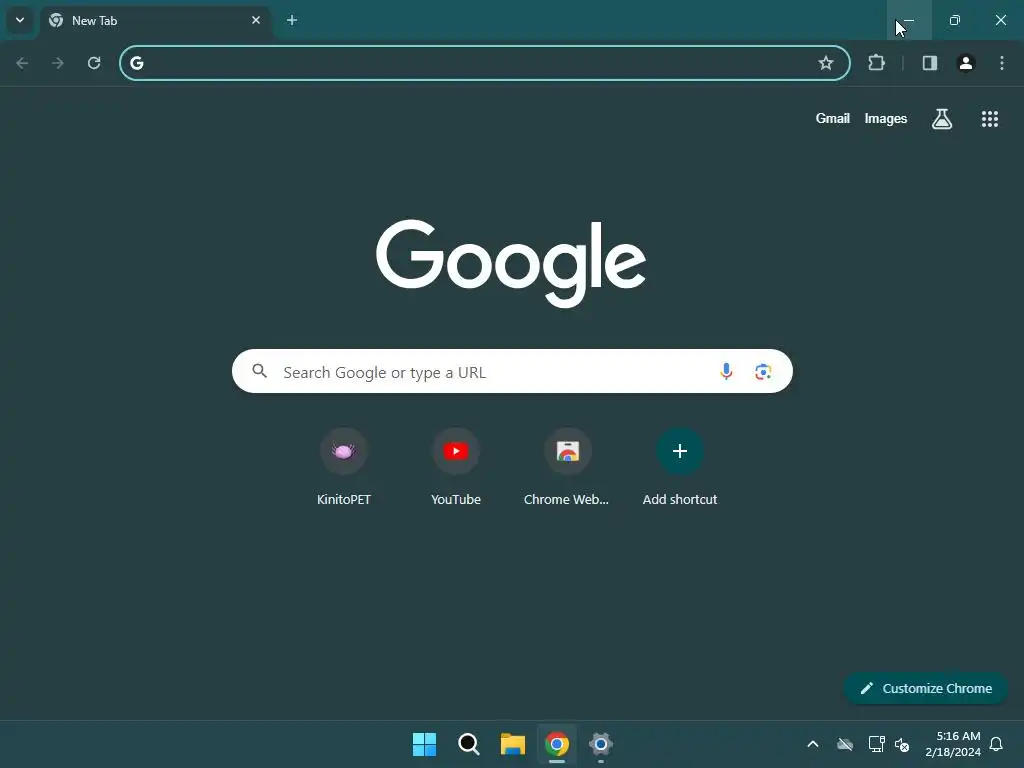Close the Chrome window
Image resolution: width=1024 pixels, height=768 pixels.
1000,20
